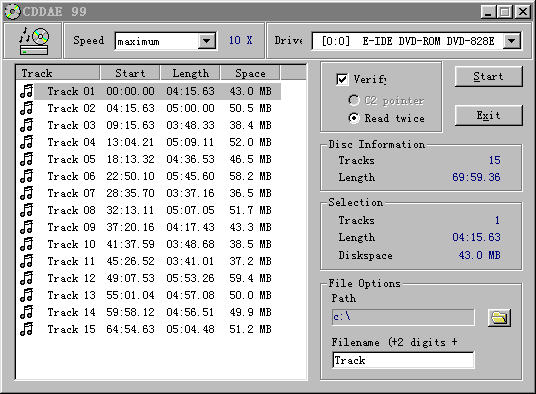
Task: Click the music note icon for Track 10
Action: tap(27, 244)
